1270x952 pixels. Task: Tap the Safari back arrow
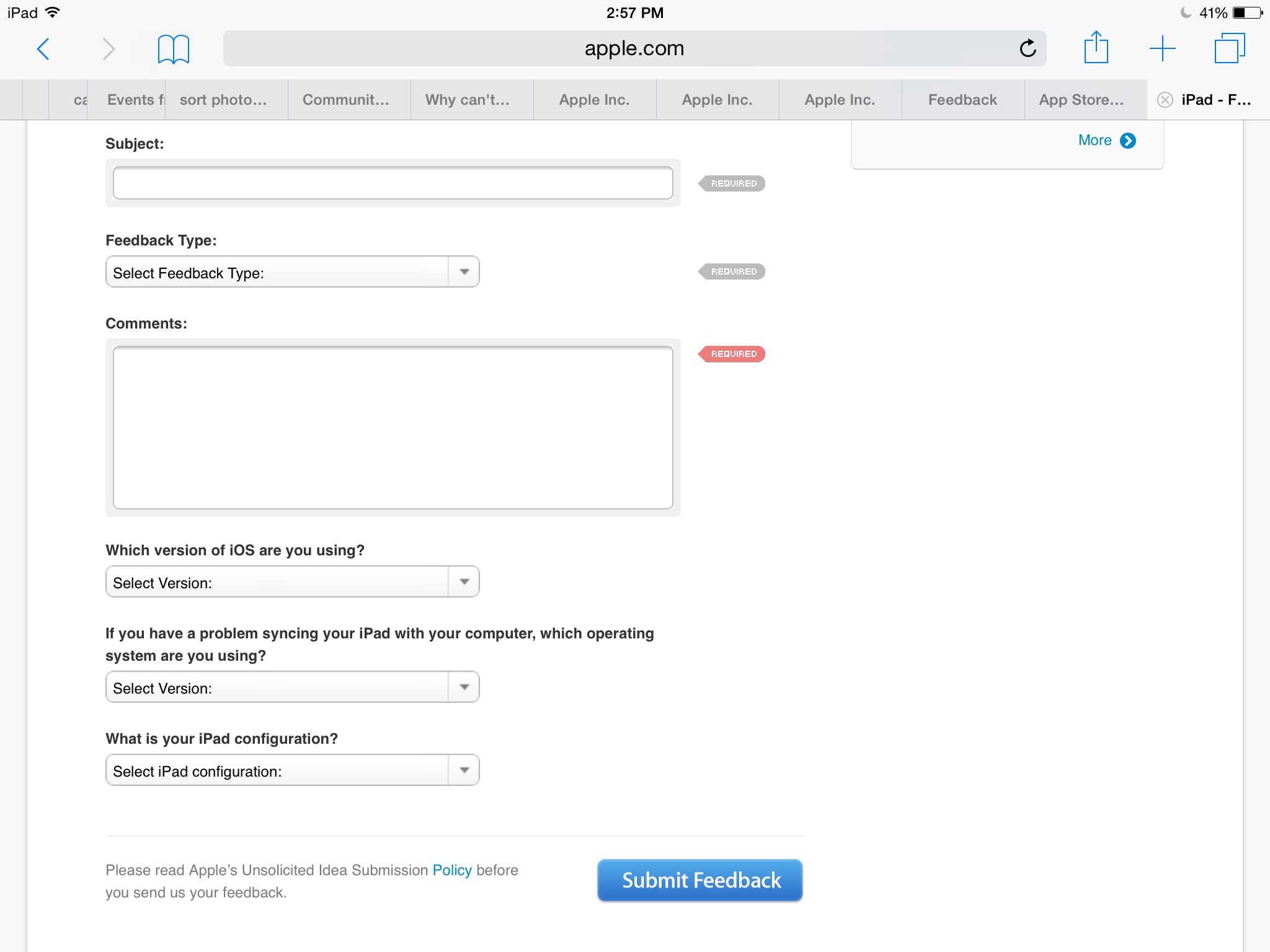(x=43, y=48)
